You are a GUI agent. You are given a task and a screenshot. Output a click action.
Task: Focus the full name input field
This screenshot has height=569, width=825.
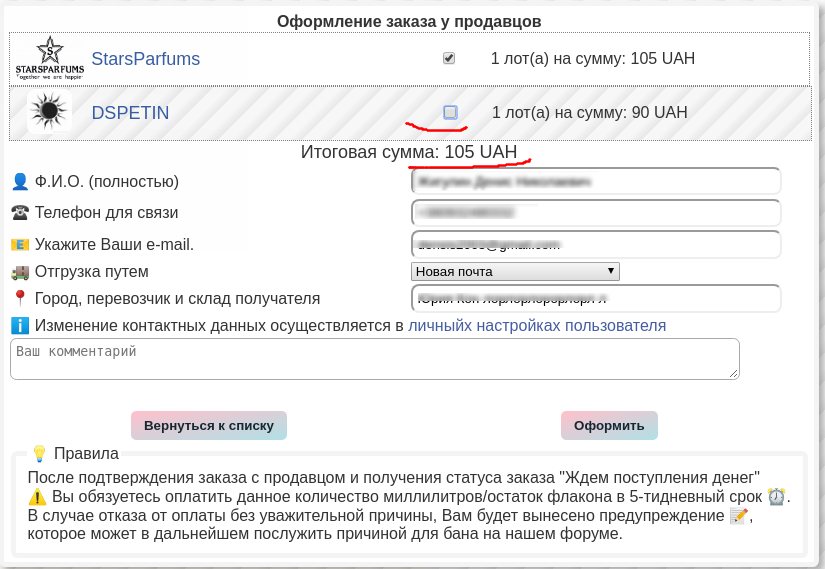595,182
